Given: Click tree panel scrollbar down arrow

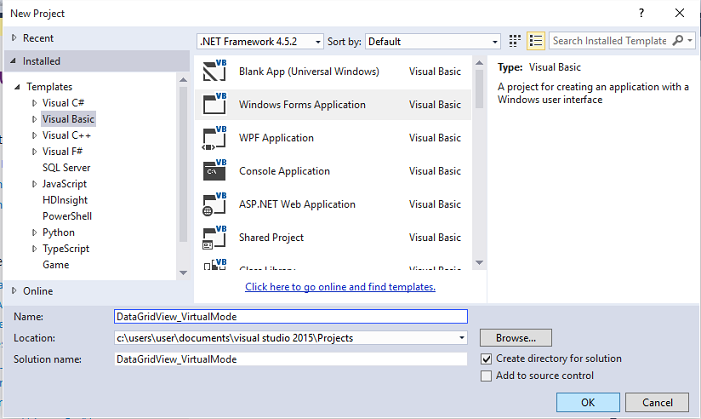Looking at the screenshot, I should (x=183, y=273).
